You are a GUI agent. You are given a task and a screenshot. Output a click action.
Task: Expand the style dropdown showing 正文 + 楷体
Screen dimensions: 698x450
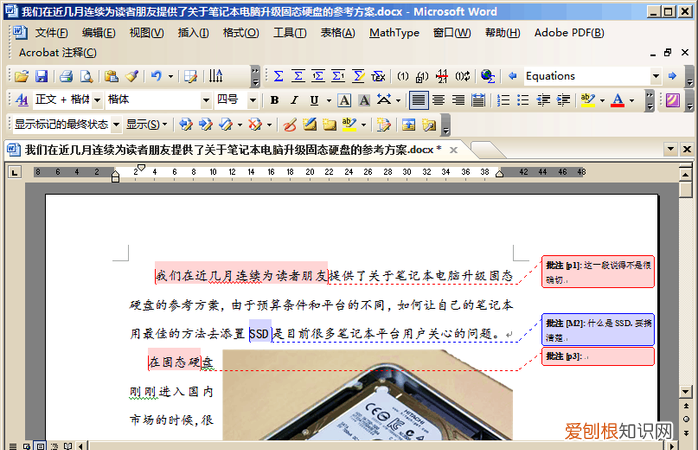97,100
